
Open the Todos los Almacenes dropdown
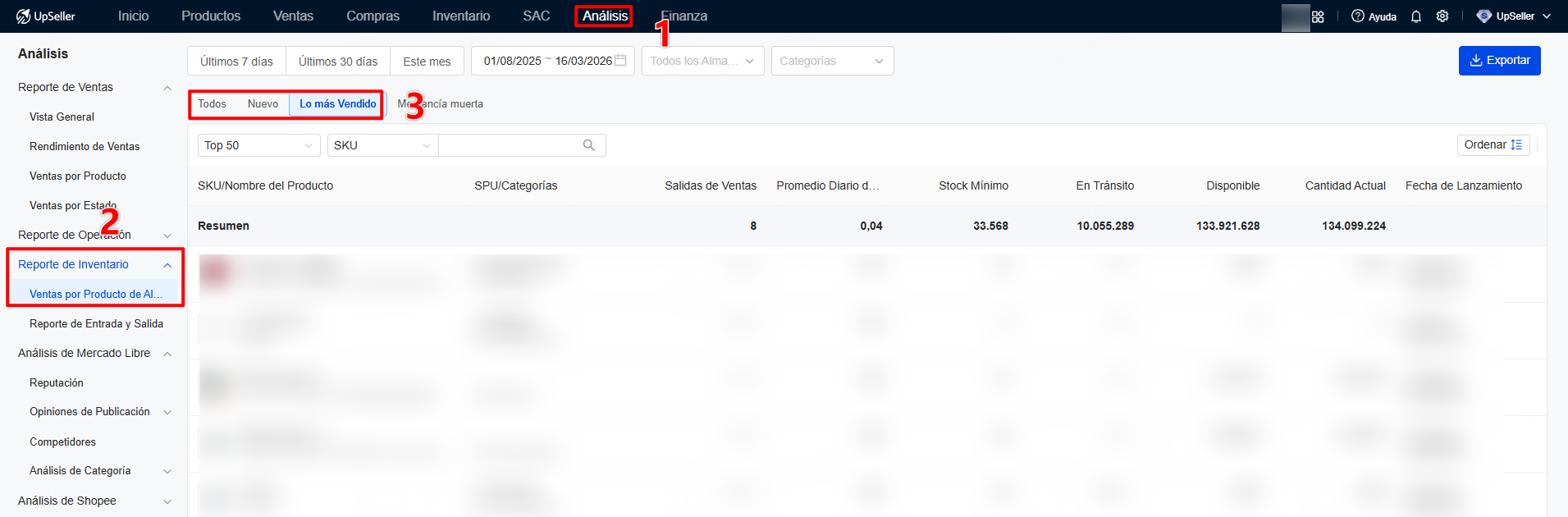click(702, 61)
